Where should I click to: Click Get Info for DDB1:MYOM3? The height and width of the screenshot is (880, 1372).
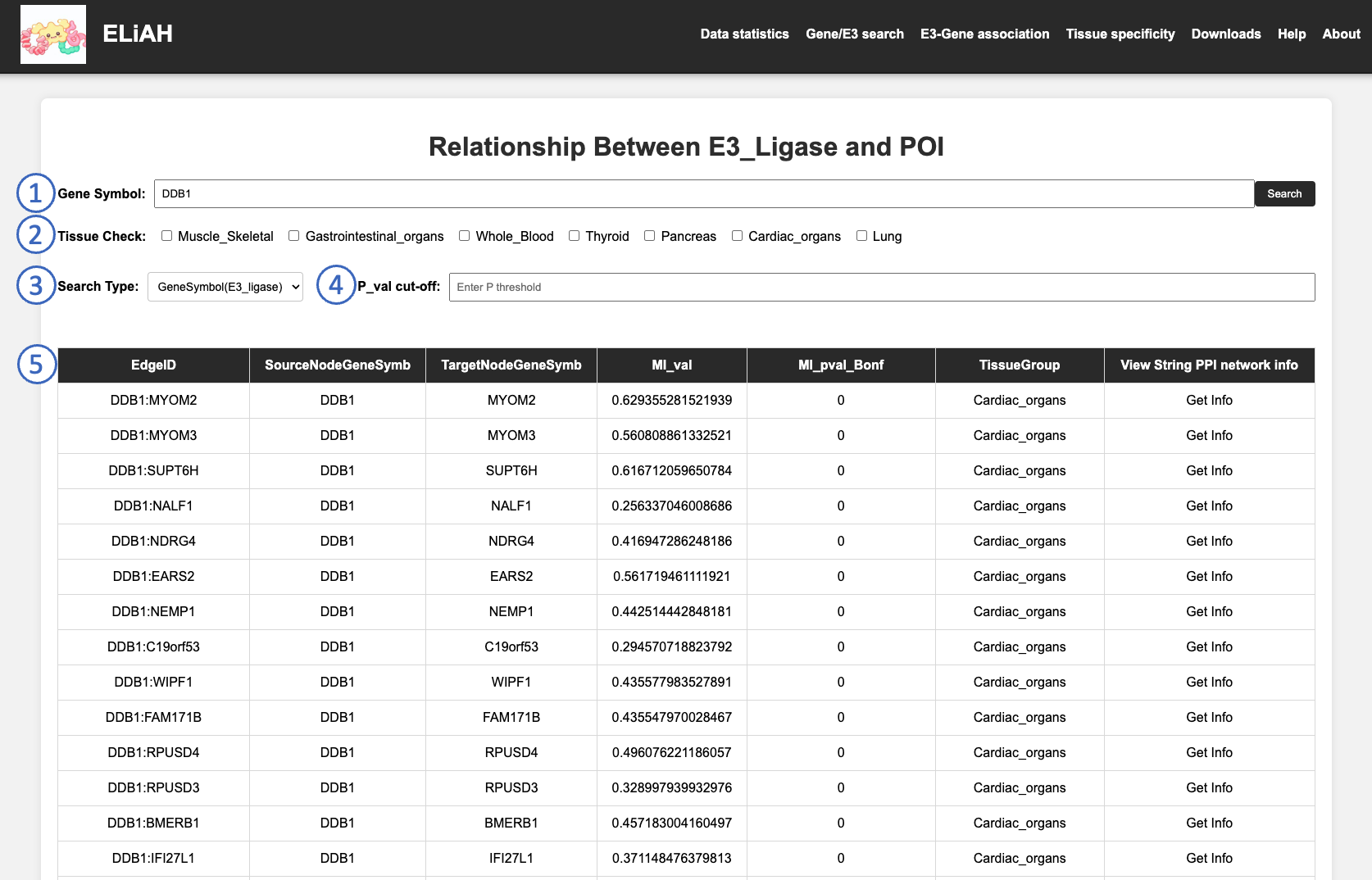tap(1209, 436)
